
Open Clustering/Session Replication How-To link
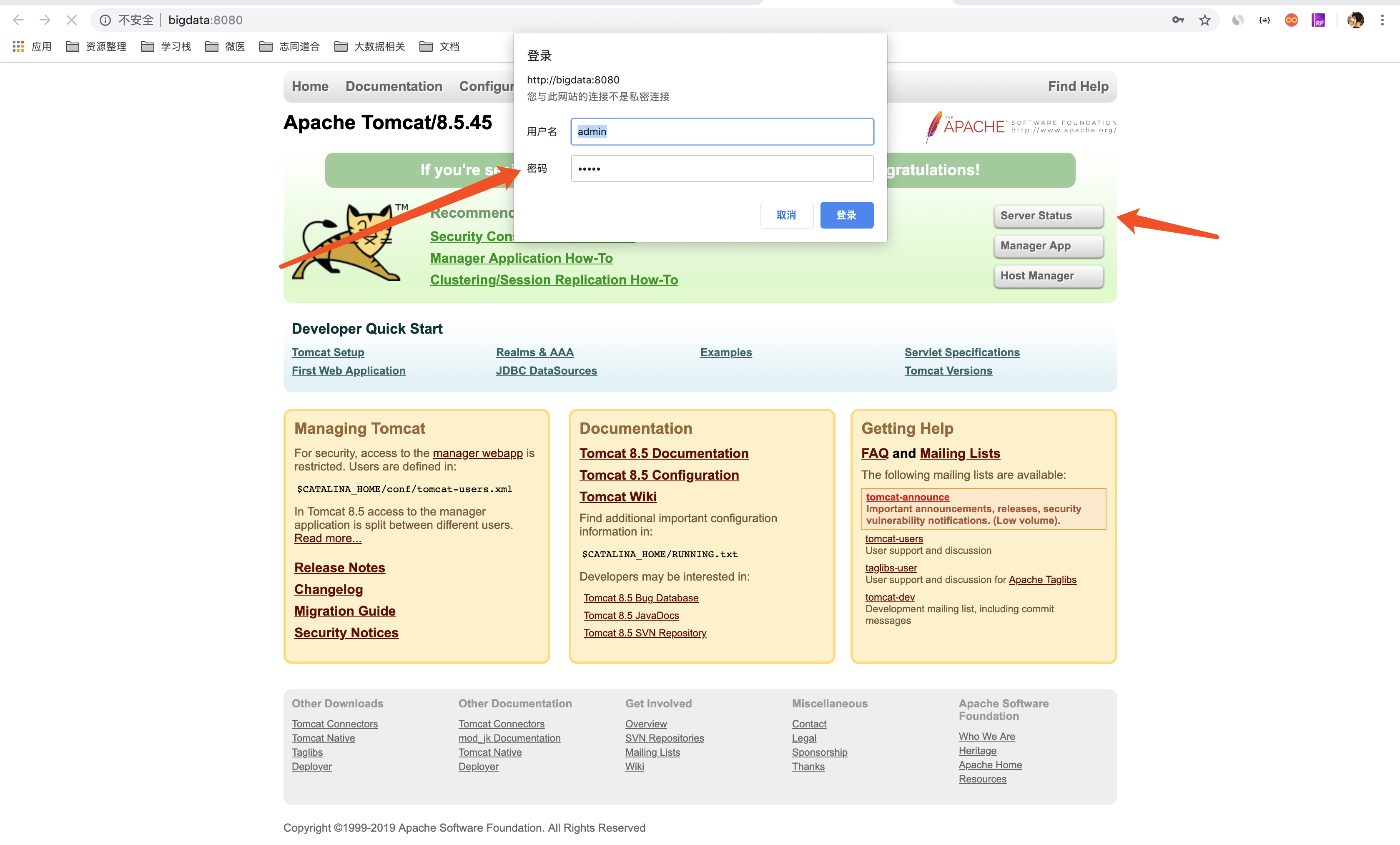(x=554, y=279)
